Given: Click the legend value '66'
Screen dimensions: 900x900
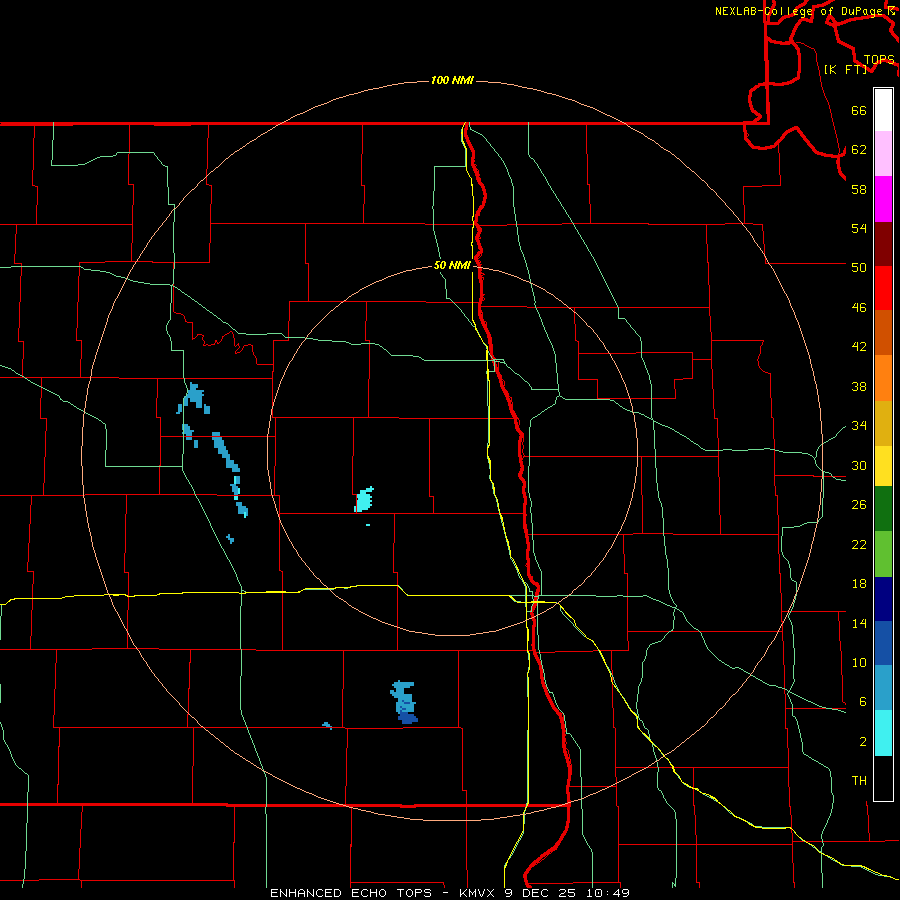Looking at the screenshot, I should pyautogui.click(x=859, y=110).
